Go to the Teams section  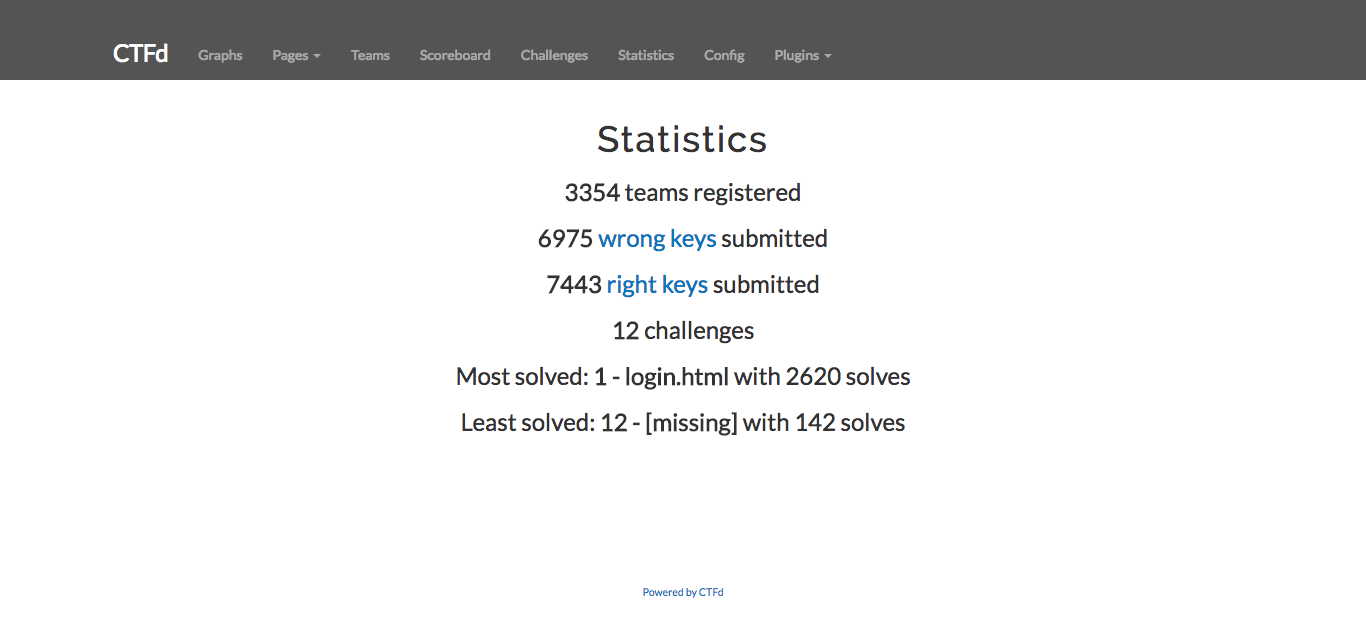(370, 55)
